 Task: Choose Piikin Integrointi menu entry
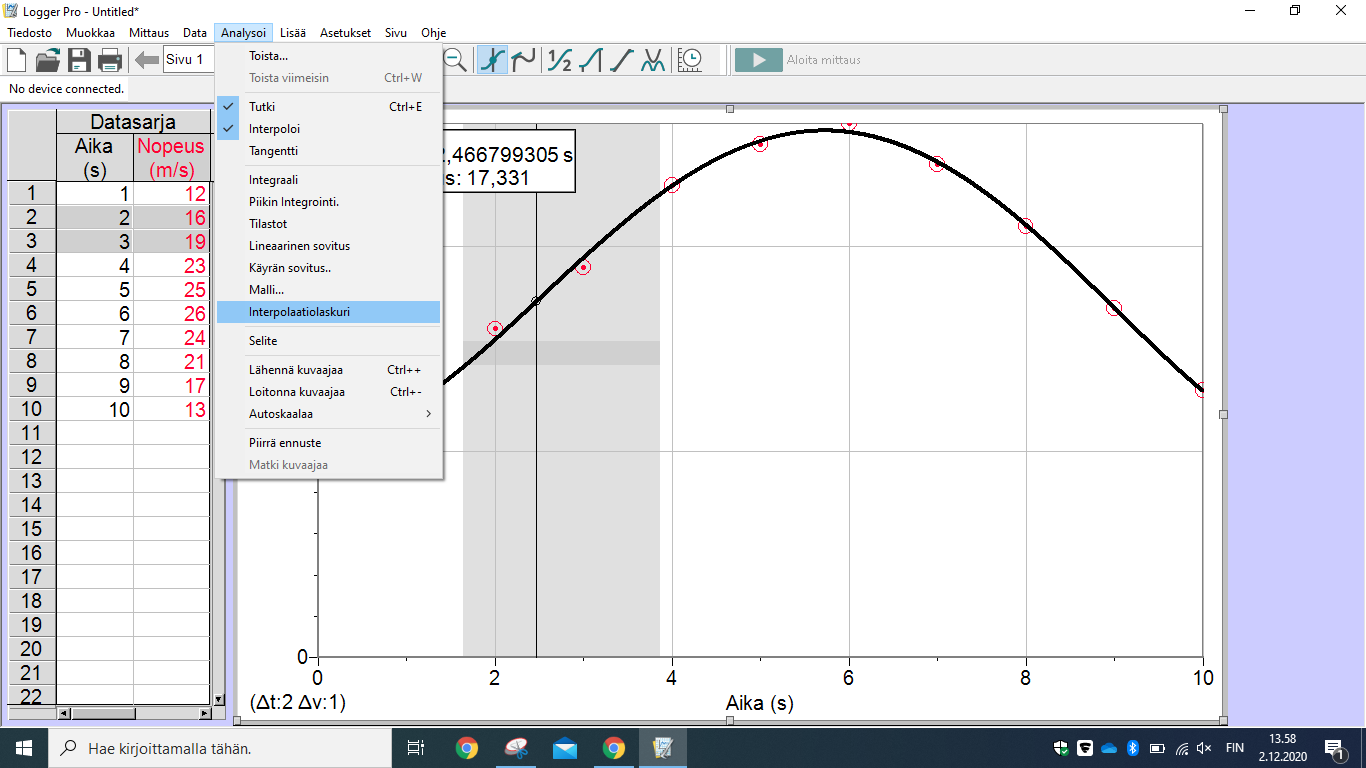[328, 202]
